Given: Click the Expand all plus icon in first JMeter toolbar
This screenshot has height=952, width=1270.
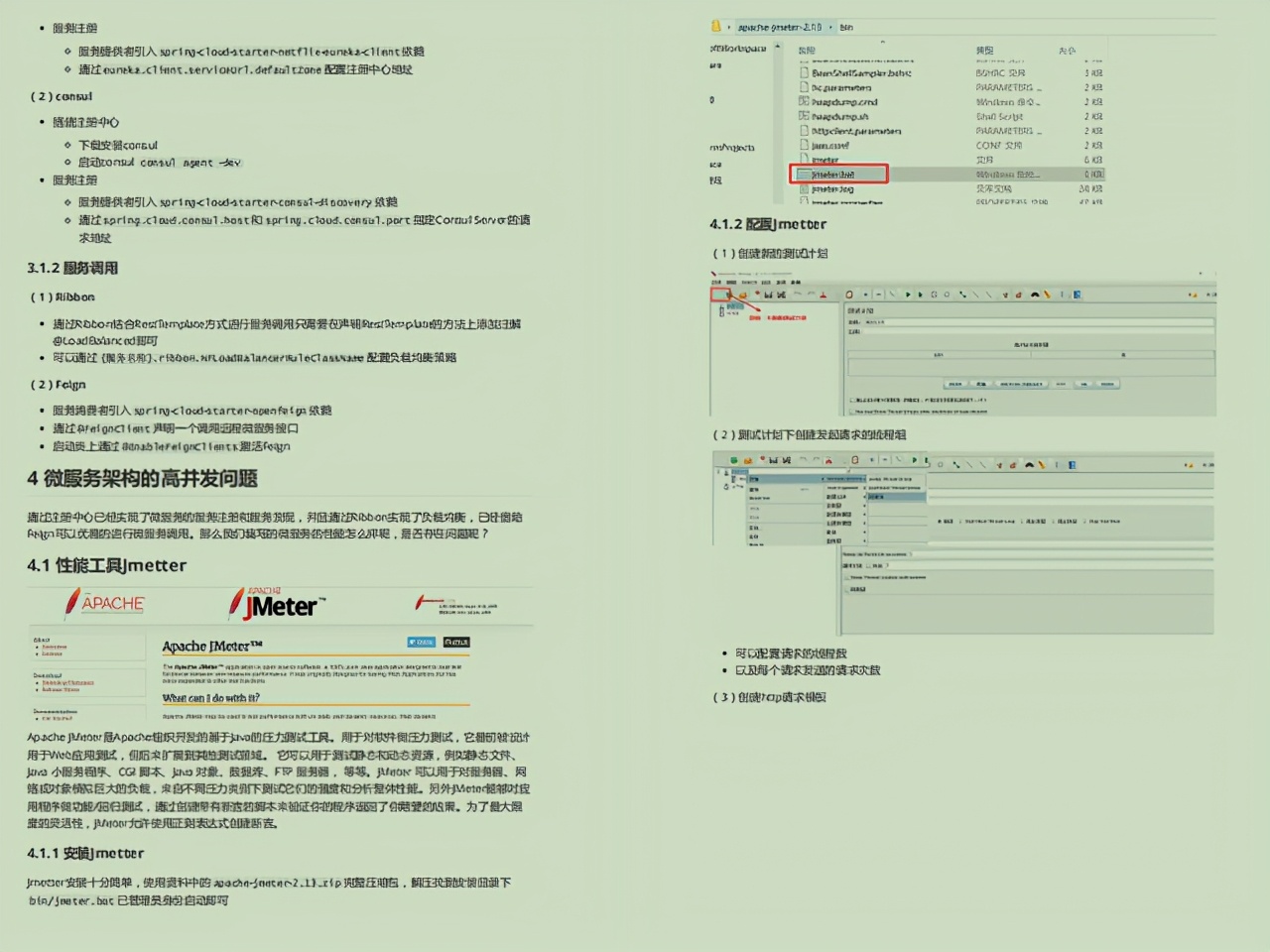Looking at the screenshot, I should (x=865, y=295).
